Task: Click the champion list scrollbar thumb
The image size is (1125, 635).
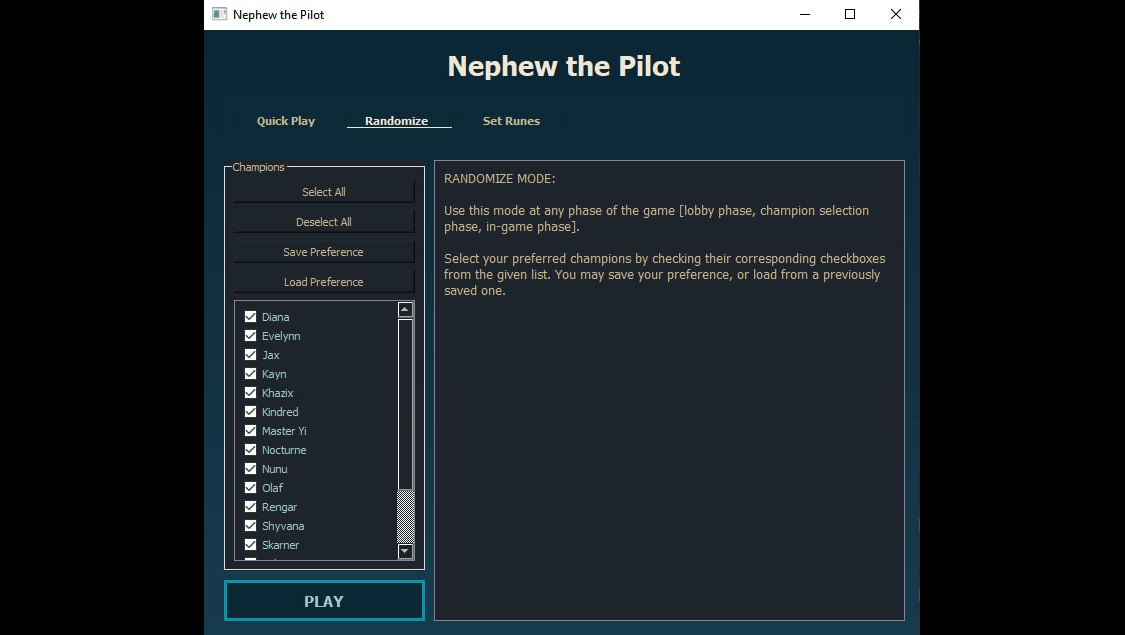Action: 405,404
